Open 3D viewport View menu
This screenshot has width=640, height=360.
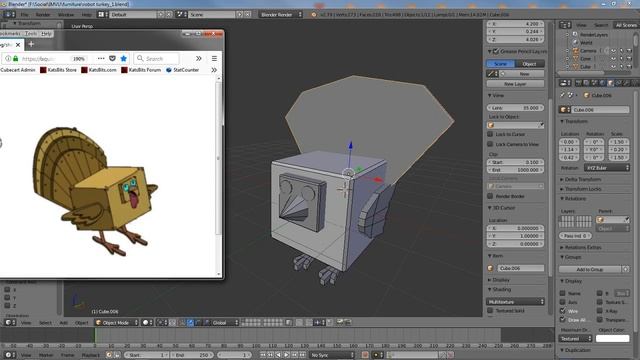point(26,323)
